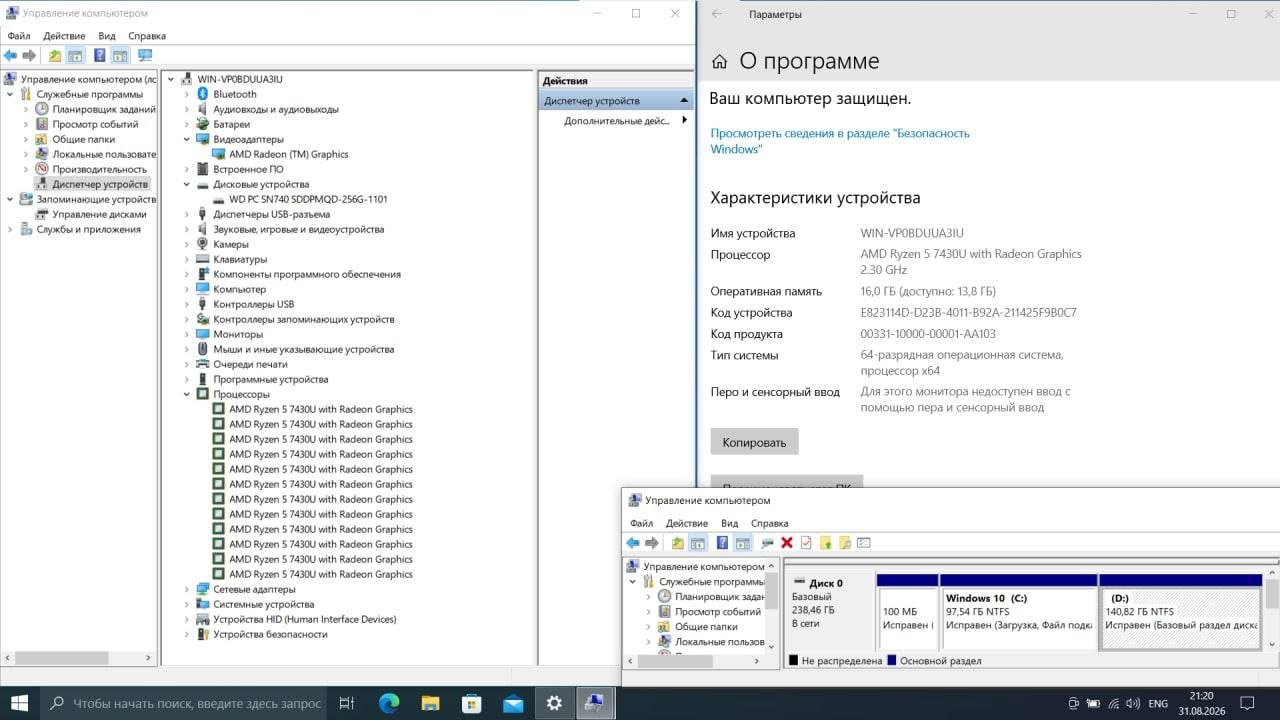
Task: Open Вид menu in Device Manager window
Action: click(x=107, y=36)
